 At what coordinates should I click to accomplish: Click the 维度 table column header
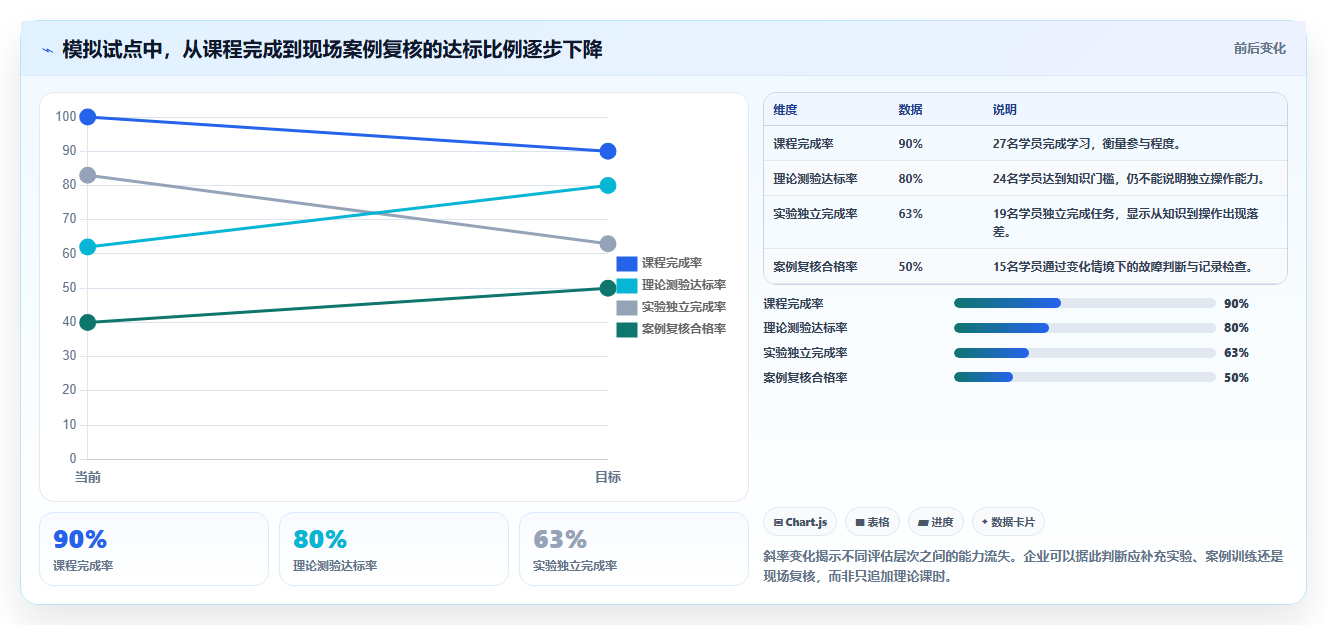[785, 110]
